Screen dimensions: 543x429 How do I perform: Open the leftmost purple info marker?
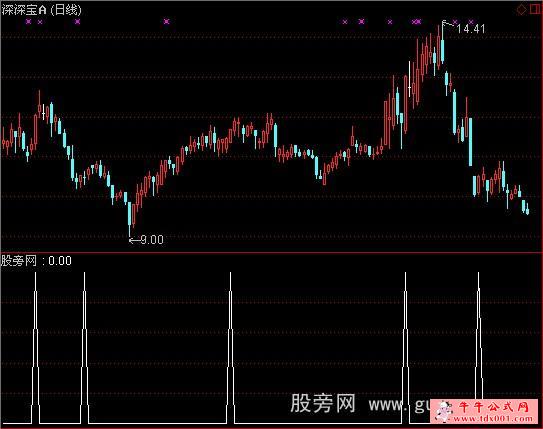tap(28, 22)
